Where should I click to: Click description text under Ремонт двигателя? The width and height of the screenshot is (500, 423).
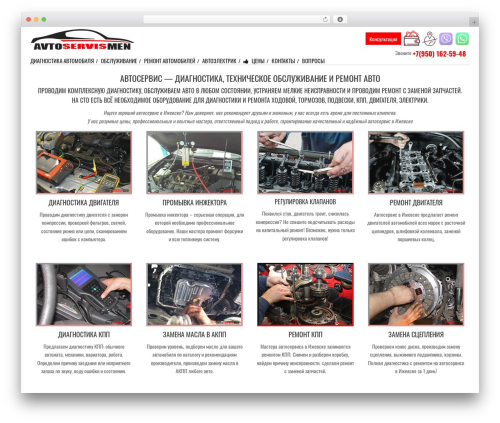coord(416,227)
